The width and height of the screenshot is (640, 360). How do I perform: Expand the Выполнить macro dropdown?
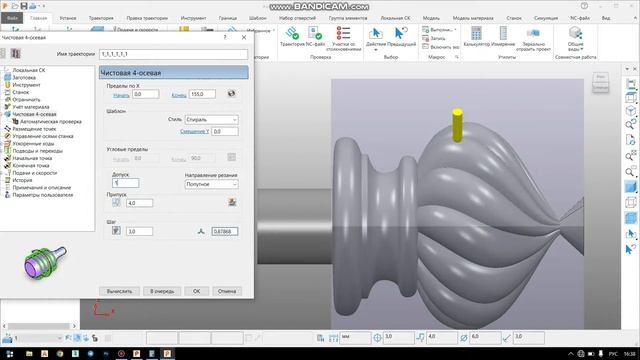tap(455, 30)
